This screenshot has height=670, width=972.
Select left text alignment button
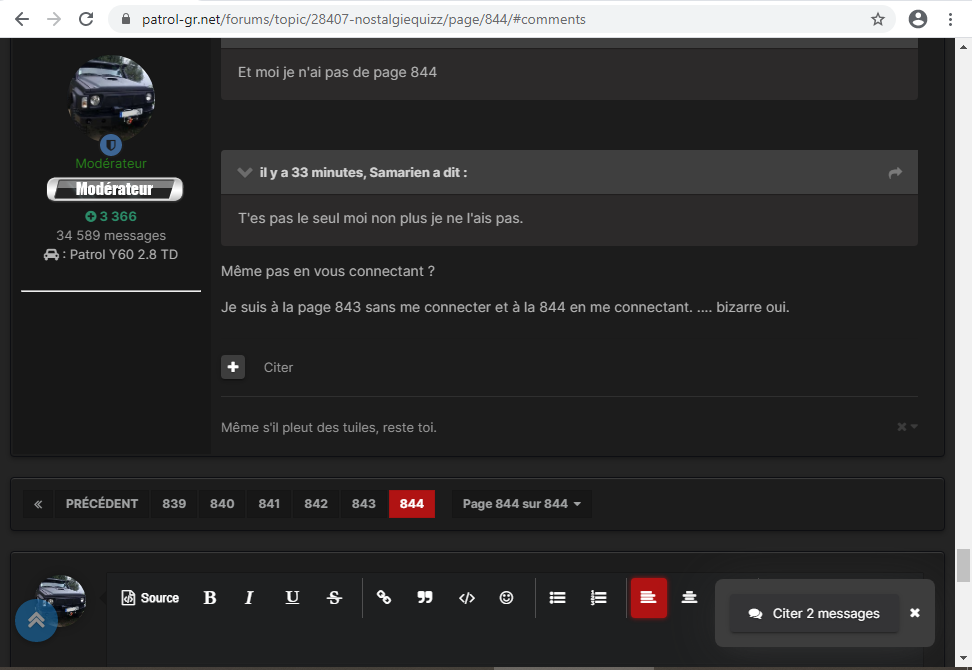(x=648, y=597)
